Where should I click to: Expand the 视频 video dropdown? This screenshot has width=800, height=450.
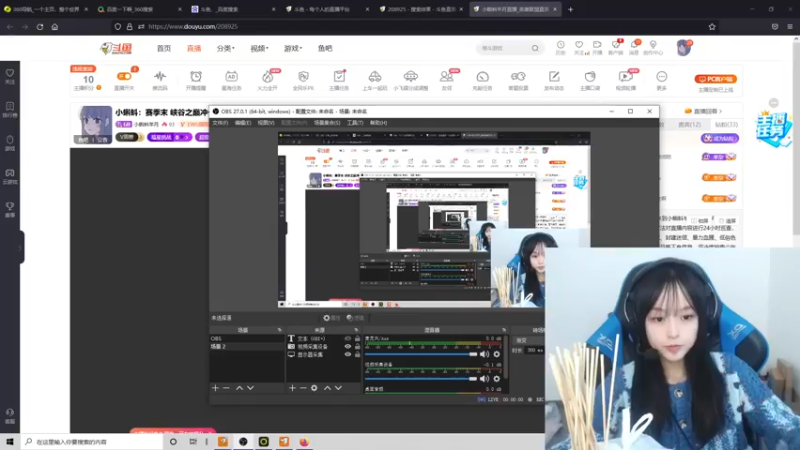tap(259, 48)
